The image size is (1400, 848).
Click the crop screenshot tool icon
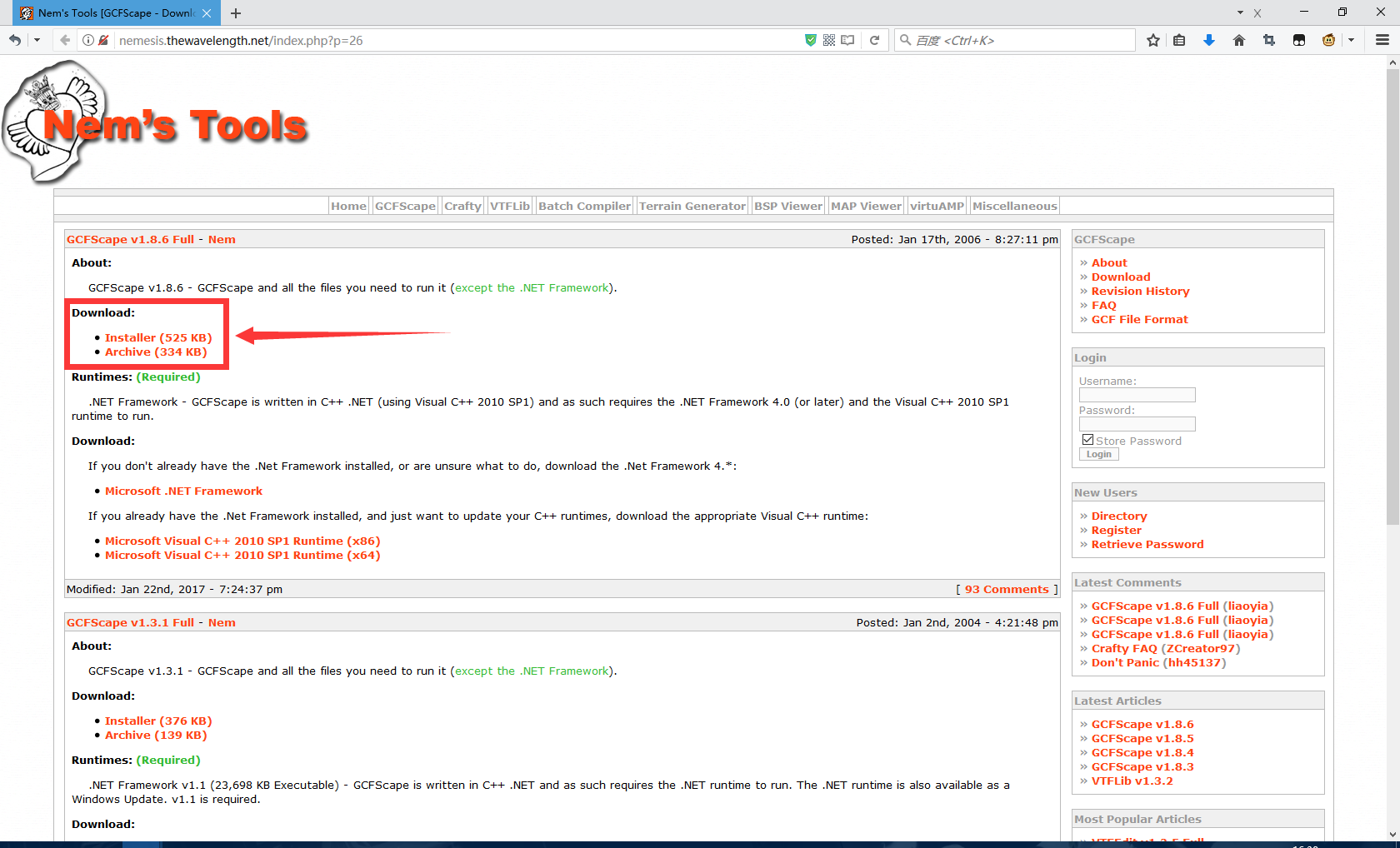pos(1269,40)
